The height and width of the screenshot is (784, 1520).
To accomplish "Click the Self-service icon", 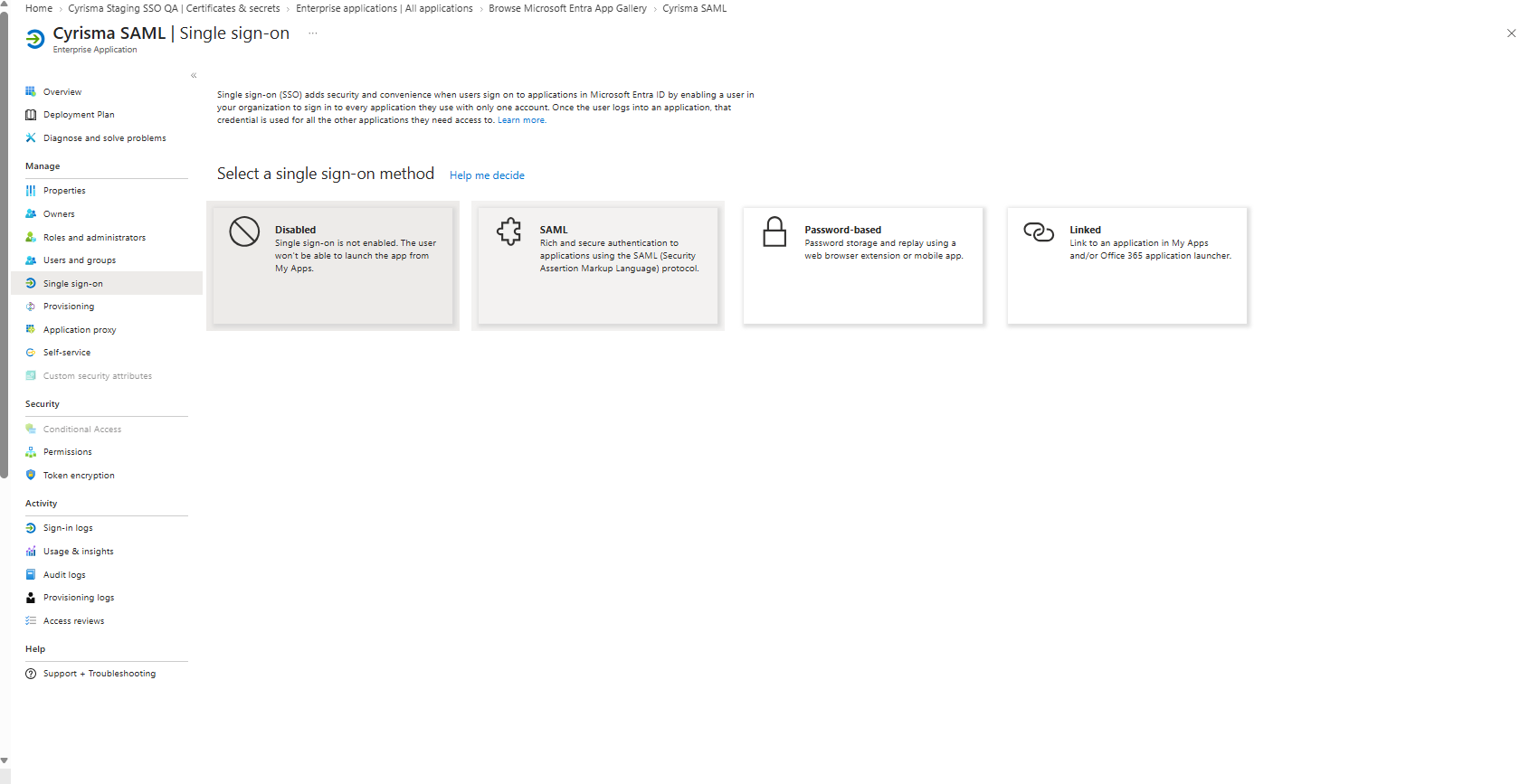I will tap(31, 353).
